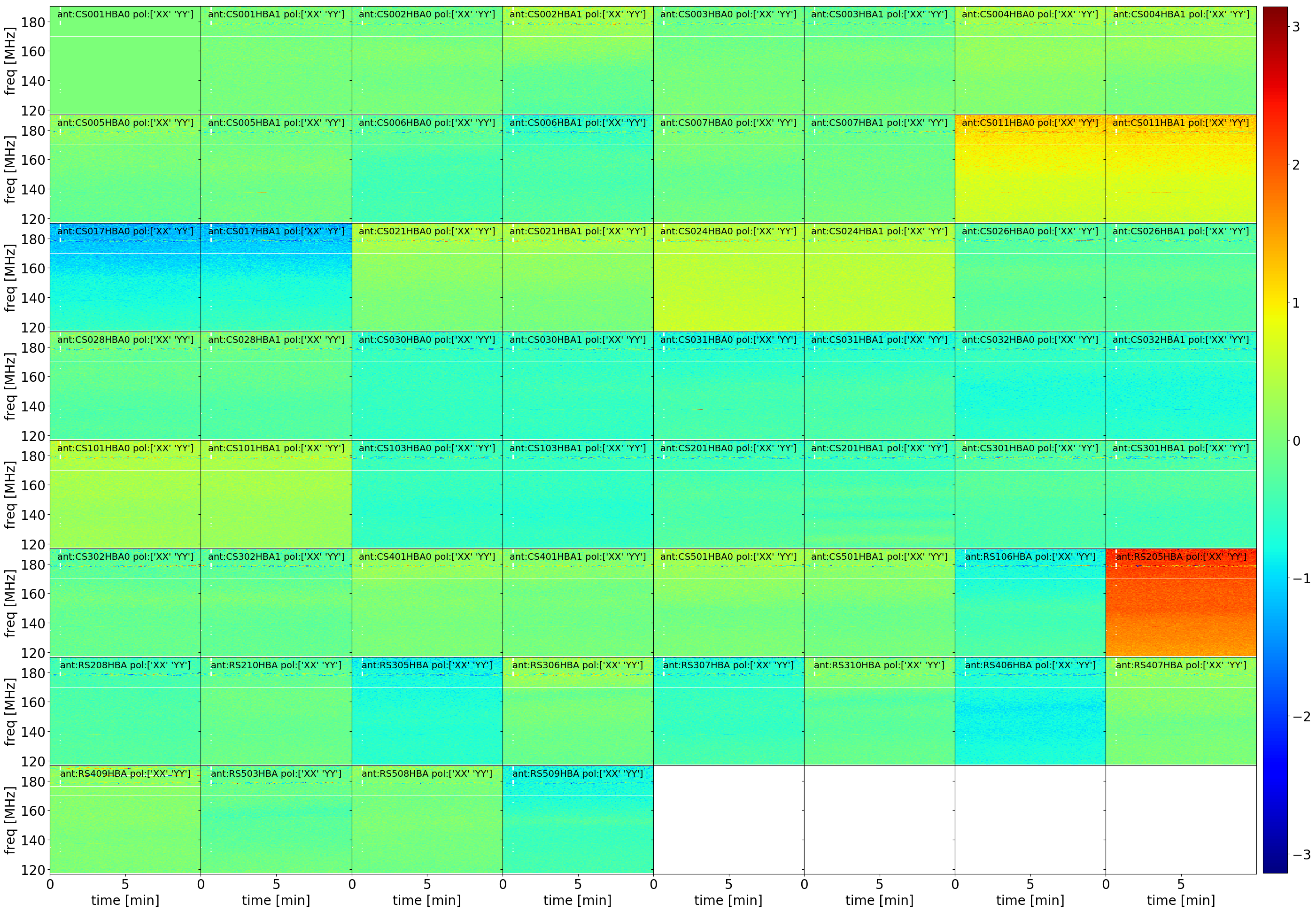This screenshot has width=1316, height=912.
Task: Select the CS501HBA0 antenna plot
Action: point(728,602)
